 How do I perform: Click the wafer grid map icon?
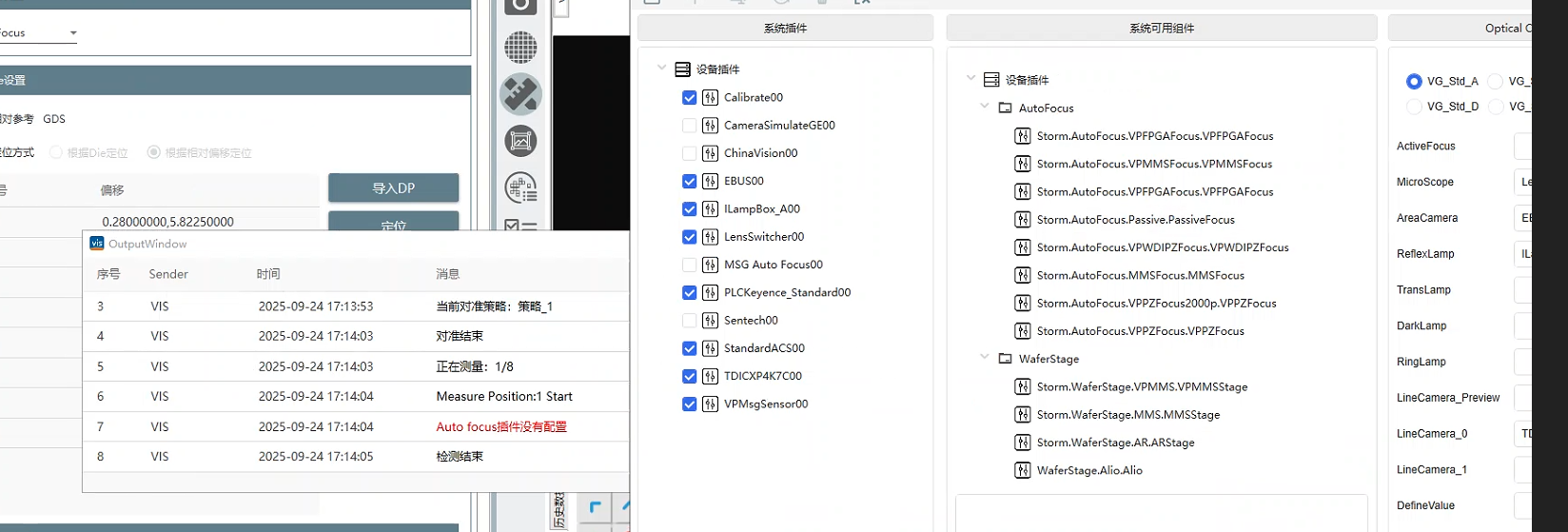tap(520, 47)
